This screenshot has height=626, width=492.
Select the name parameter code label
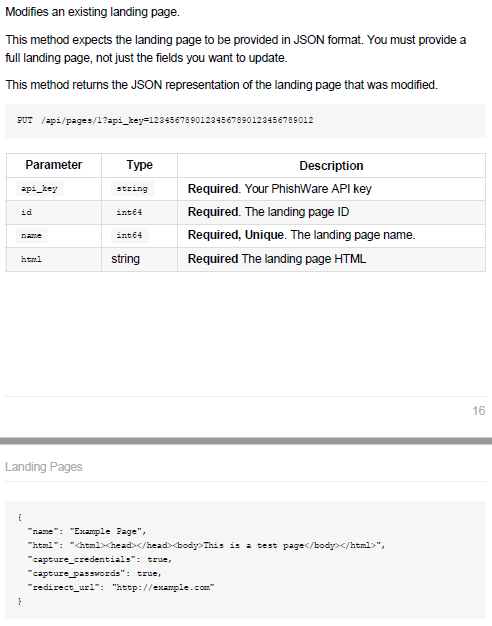32,235
